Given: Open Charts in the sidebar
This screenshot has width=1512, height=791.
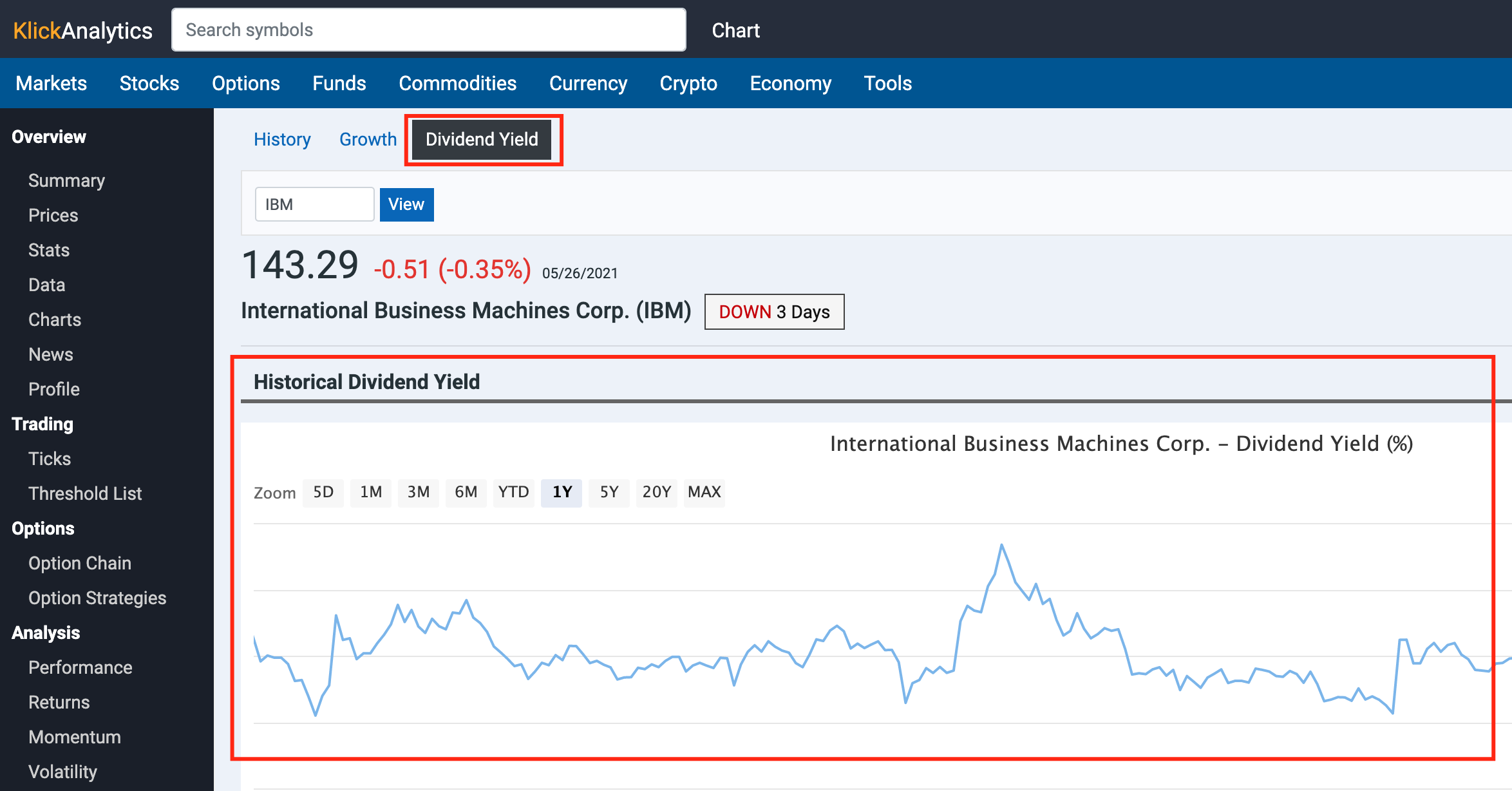Looking at the screenshot, I should tap(55, 319).
